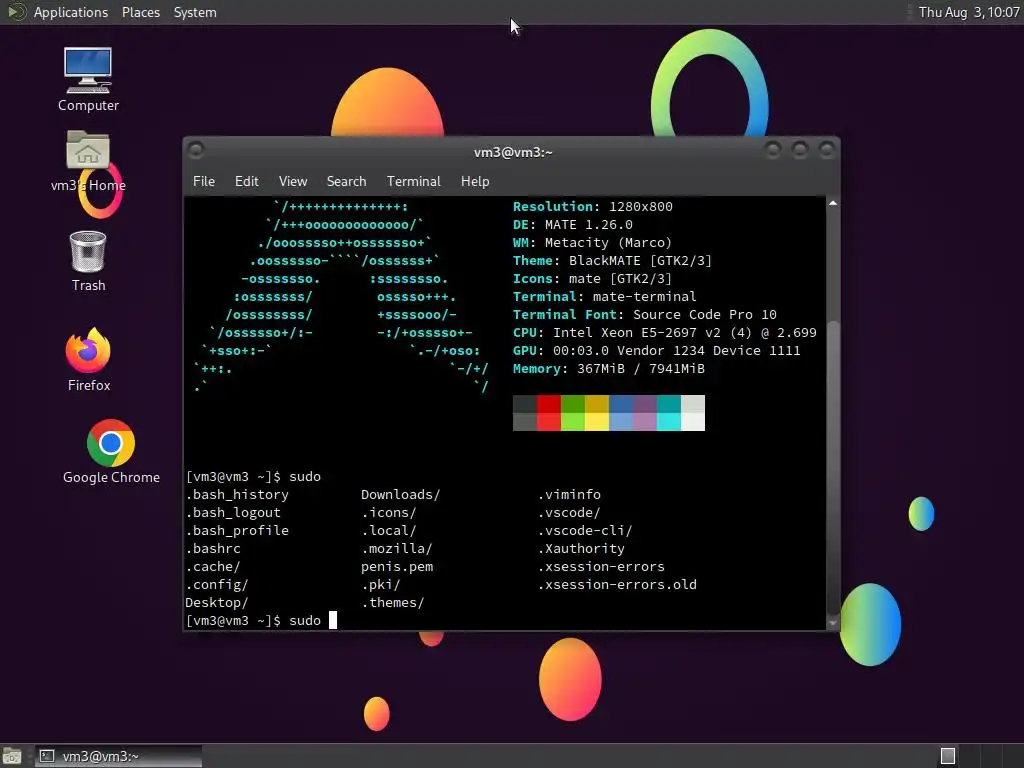
Task: Open the terminal Search menu
Action: (346, 182)
